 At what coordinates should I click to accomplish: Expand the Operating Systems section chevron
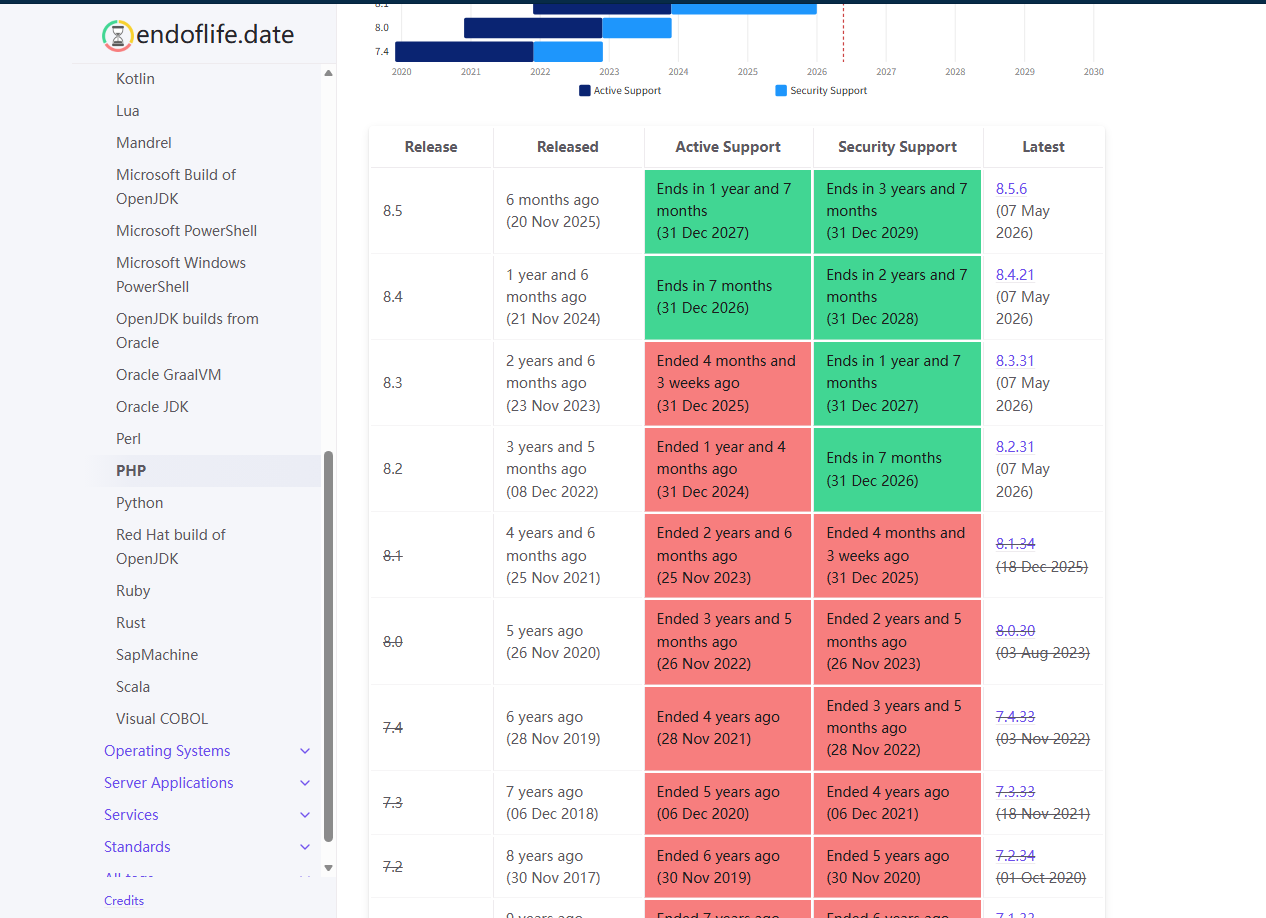[x=305, y=751]
